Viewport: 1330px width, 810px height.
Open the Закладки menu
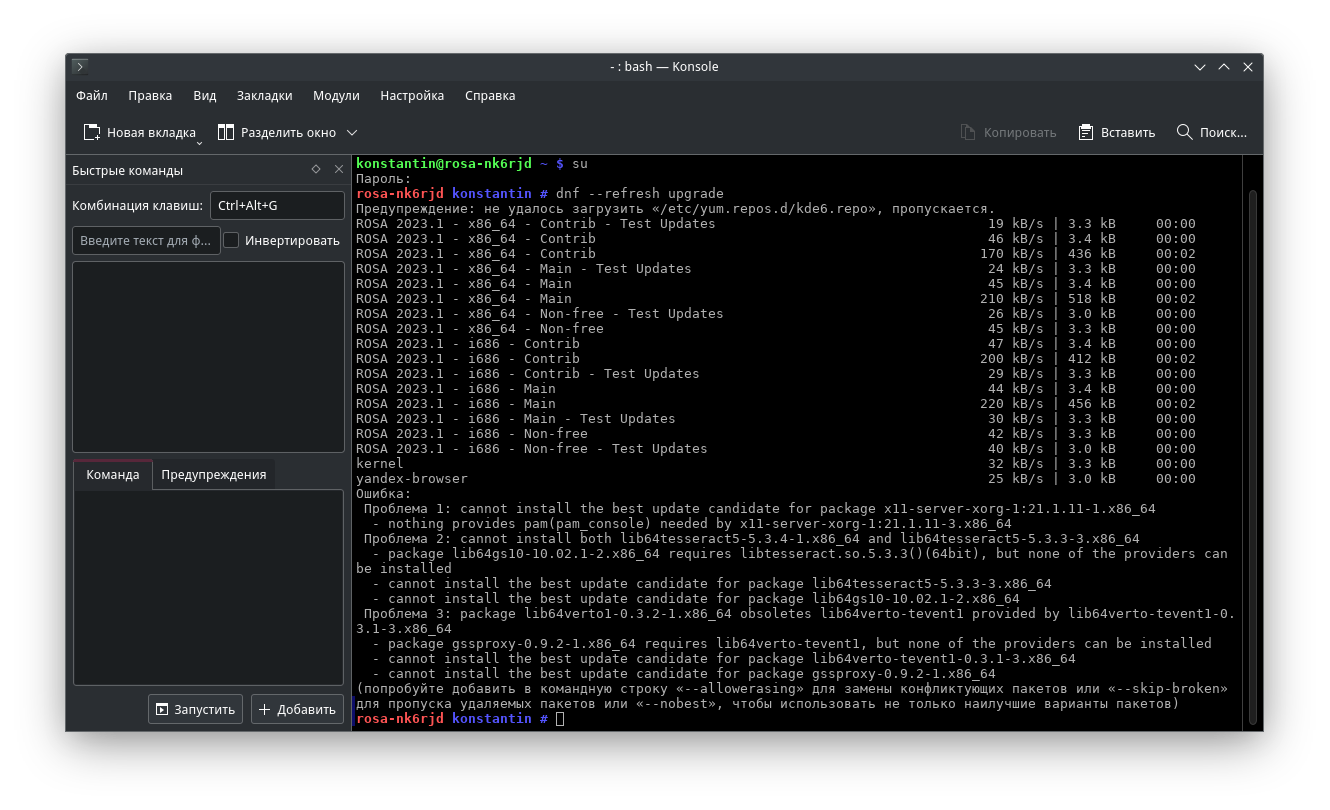[x=264, y=96]
